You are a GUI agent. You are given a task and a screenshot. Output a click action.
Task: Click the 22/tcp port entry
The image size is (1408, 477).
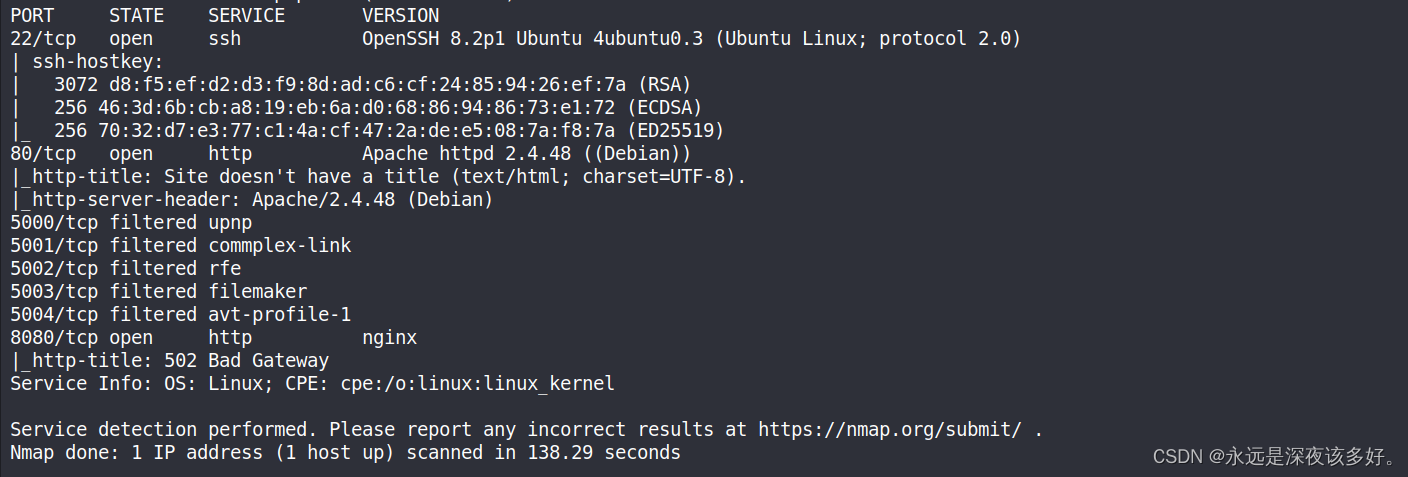pos(43,38)
